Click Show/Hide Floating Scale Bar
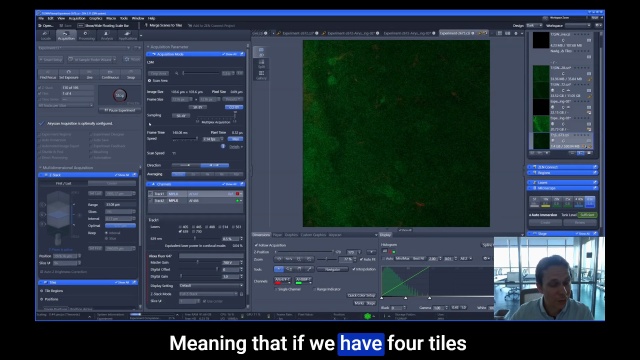 tap(103, 26)
